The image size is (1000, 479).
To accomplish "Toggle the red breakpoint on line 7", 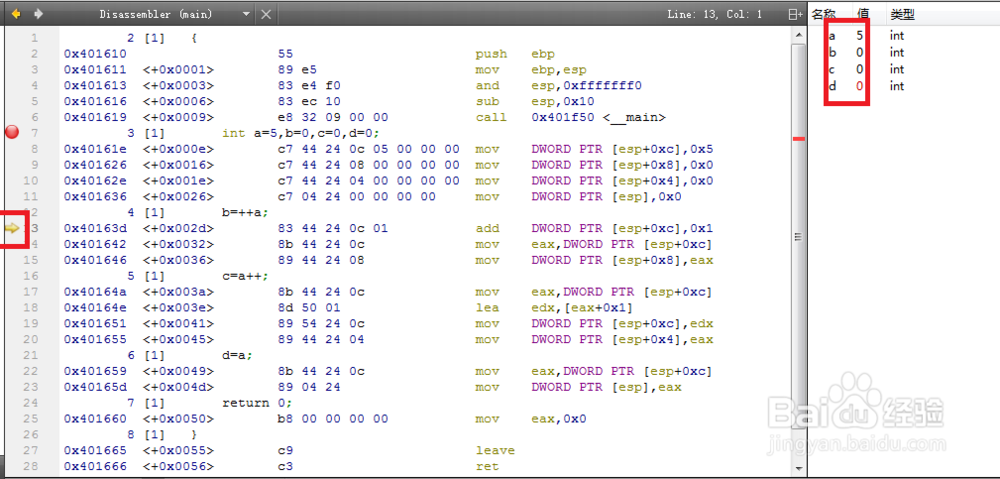I will pos(12,133).
